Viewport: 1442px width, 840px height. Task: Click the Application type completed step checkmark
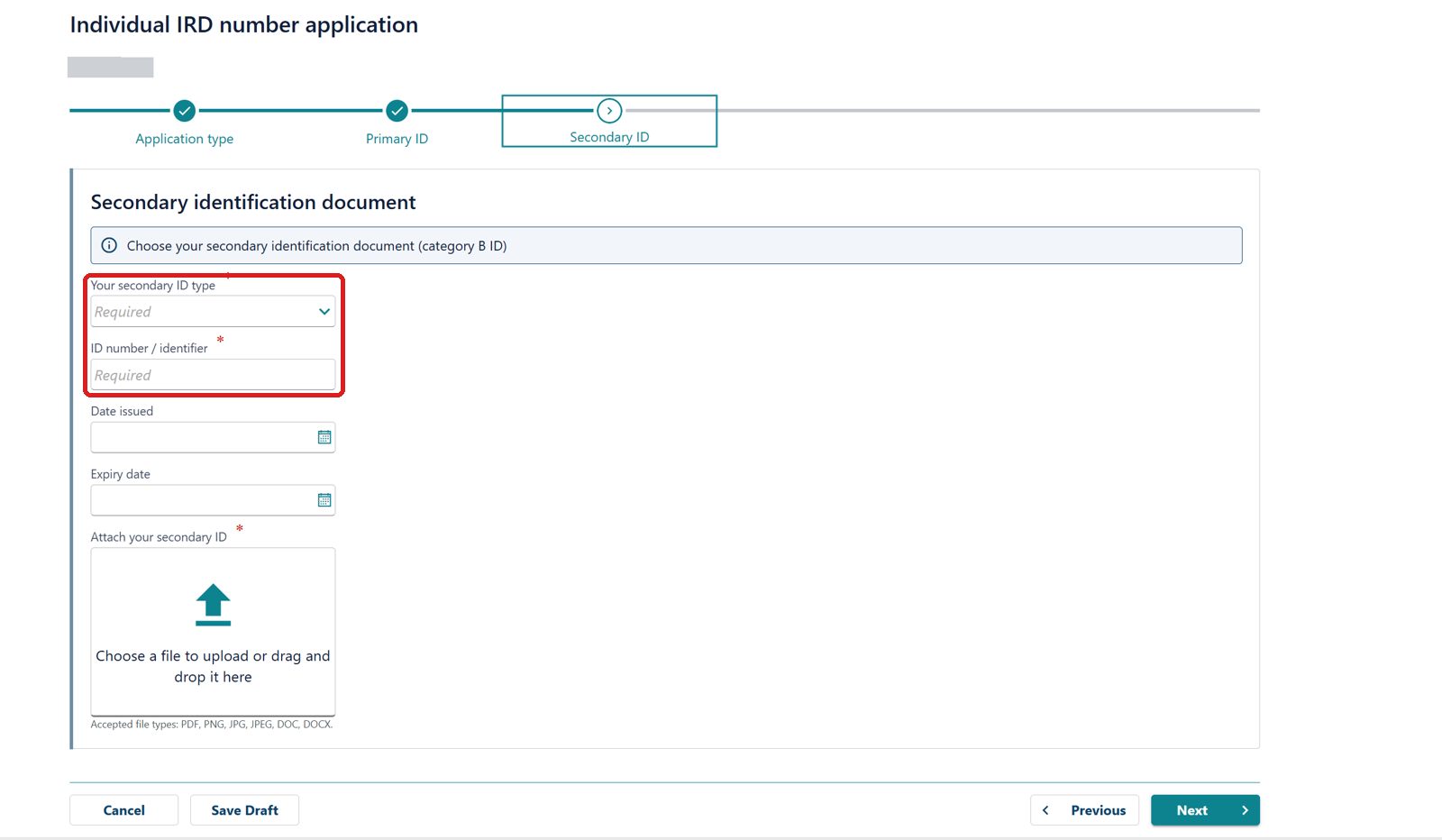(x=185, y=111)
